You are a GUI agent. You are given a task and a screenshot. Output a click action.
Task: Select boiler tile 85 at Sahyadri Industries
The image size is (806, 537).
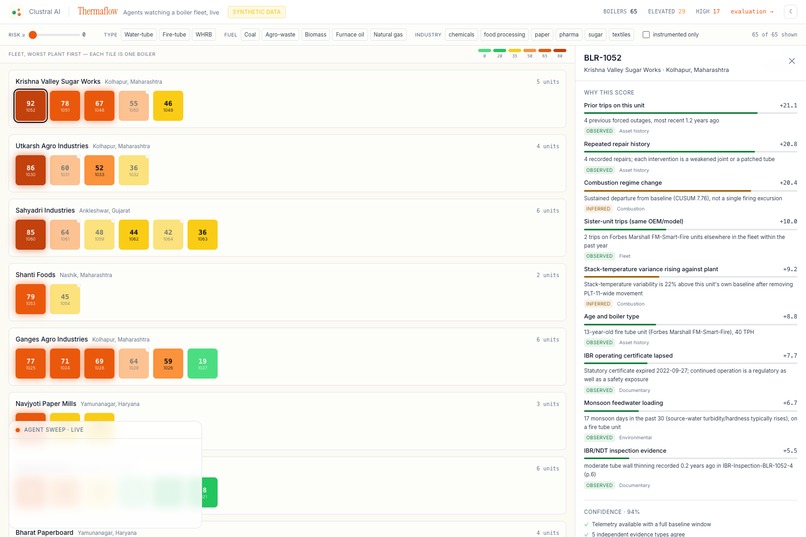30,235
